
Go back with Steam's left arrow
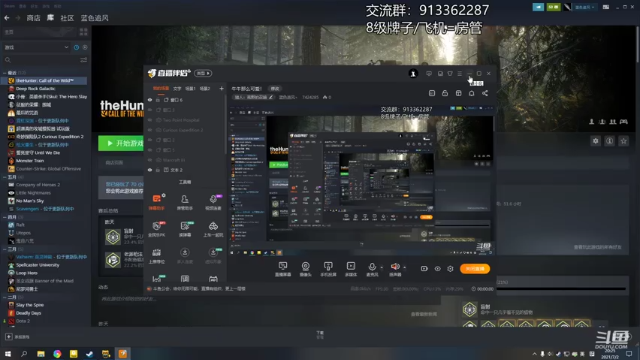(7, 18)
